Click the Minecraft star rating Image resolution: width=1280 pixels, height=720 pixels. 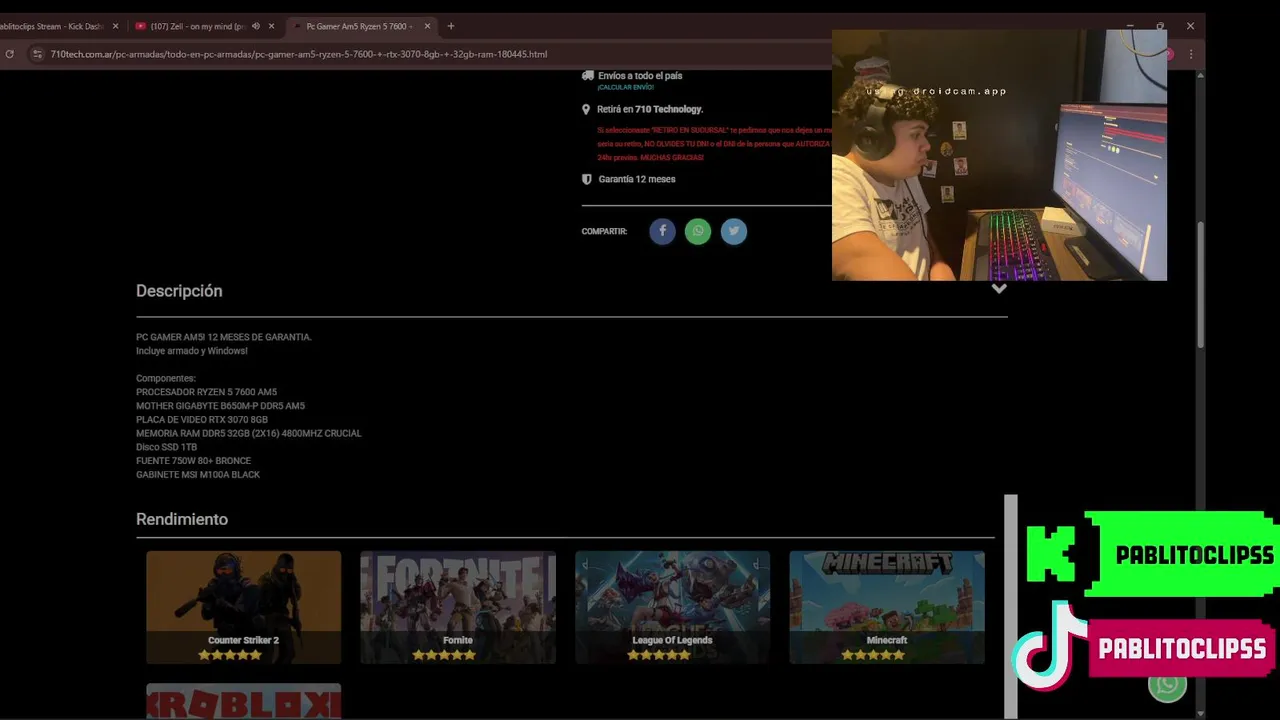(x=873, y=655)
